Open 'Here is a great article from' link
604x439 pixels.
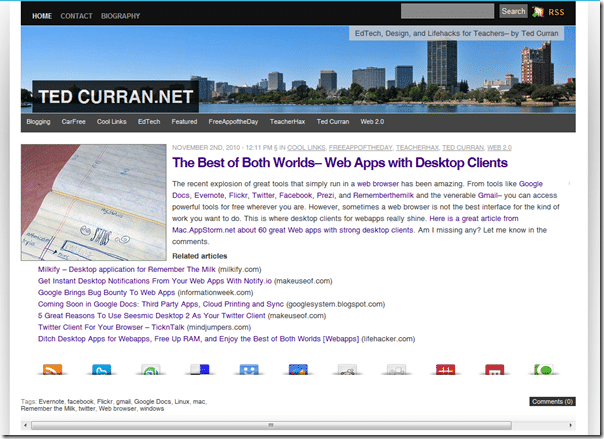pos(474,218)
